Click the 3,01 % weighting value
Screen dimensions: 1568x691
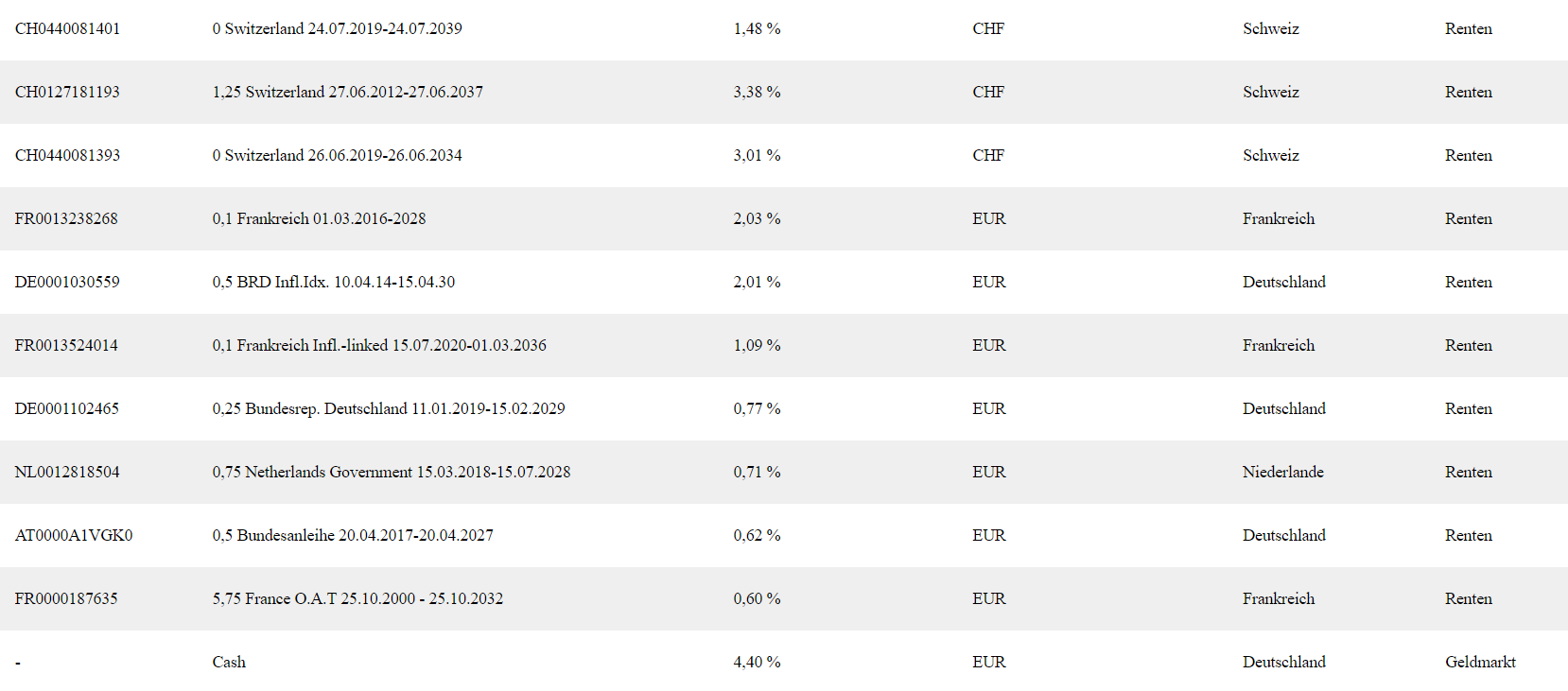757,156
